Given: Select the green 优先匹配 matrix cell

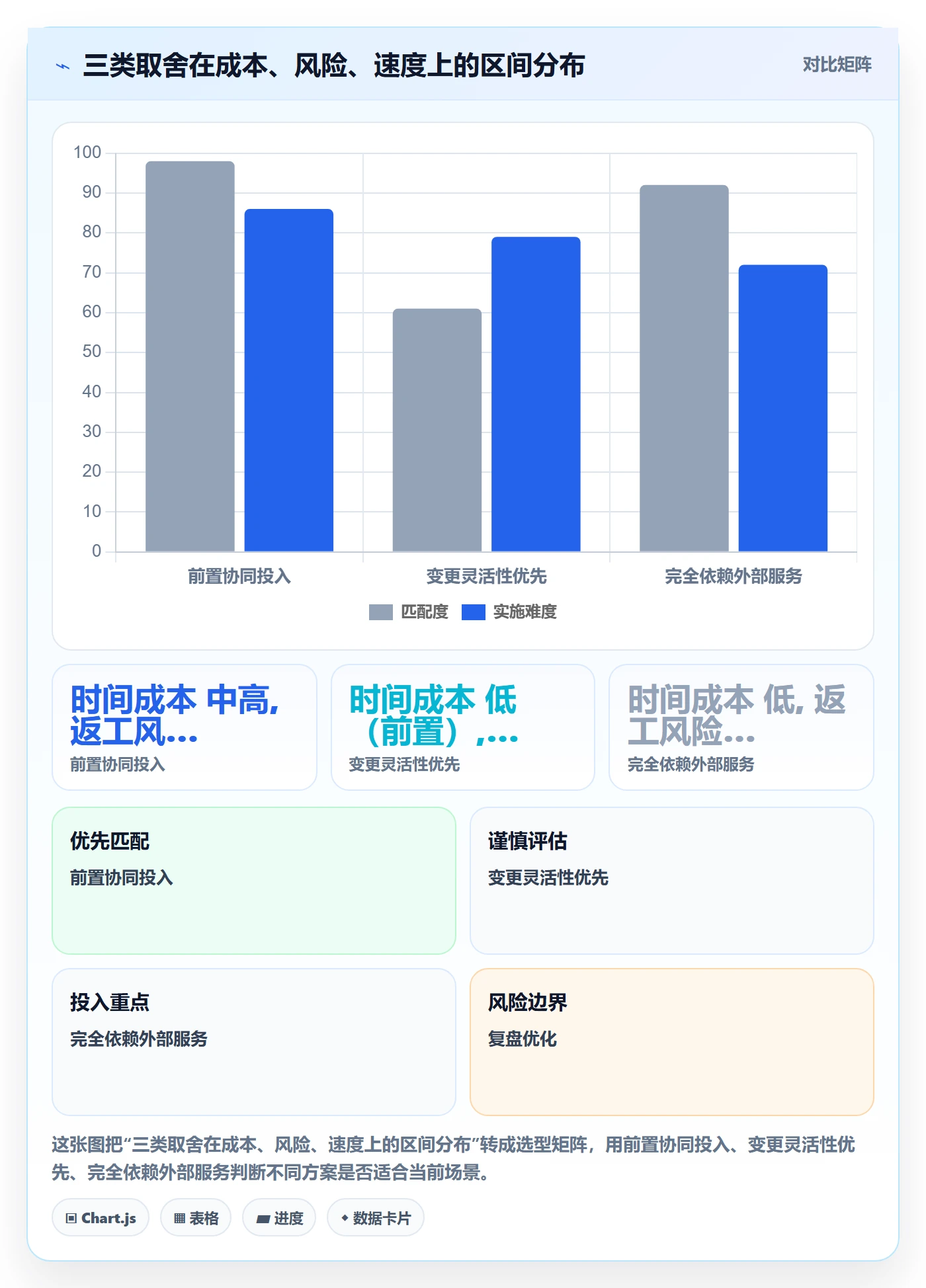Looking at the screenshot, I should (x=254, y=881).
